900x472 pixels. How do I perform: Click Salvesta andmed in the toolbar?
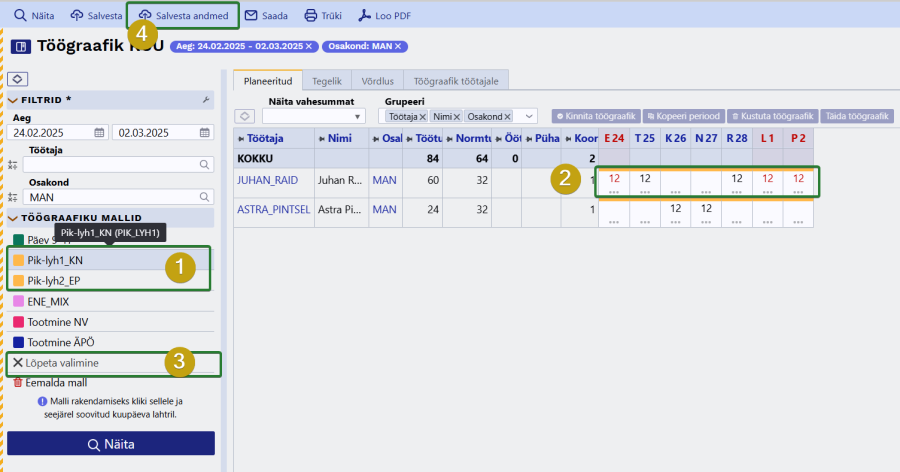183,16
